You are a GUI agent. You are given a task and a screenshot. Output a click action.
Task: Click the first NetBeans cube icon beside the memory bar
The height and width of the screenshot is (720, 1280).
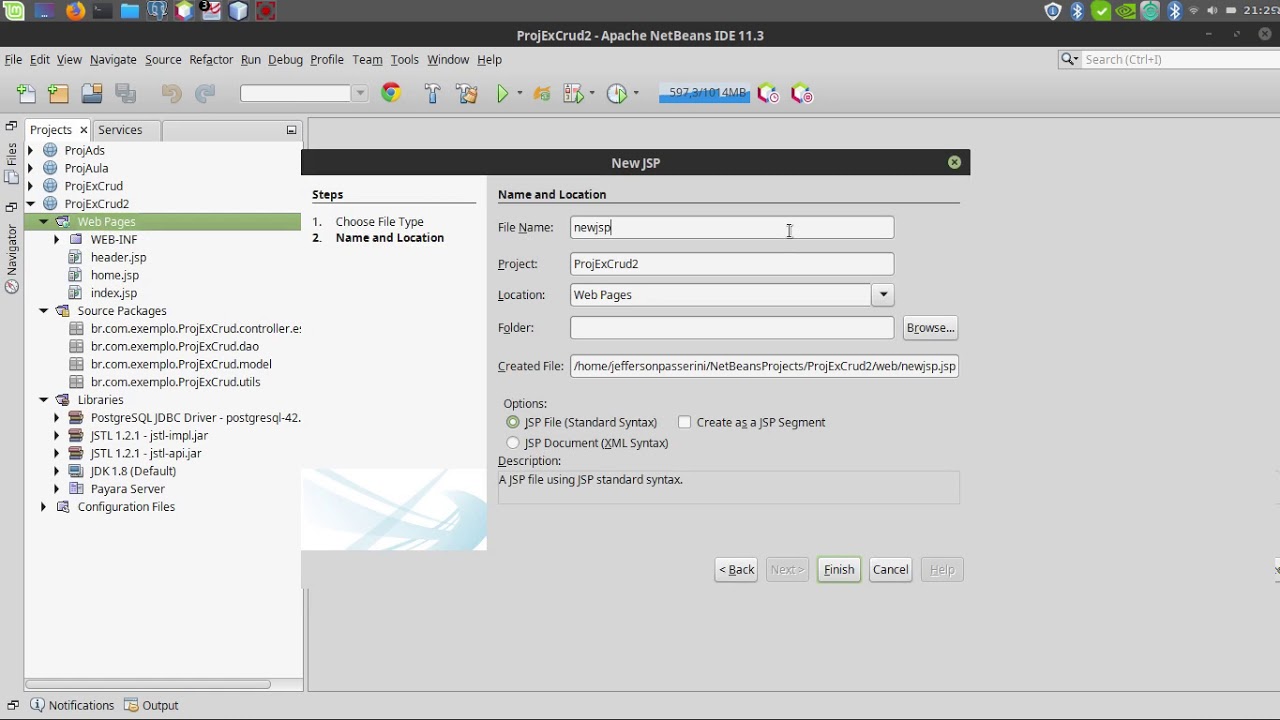[x=768, y=94]
